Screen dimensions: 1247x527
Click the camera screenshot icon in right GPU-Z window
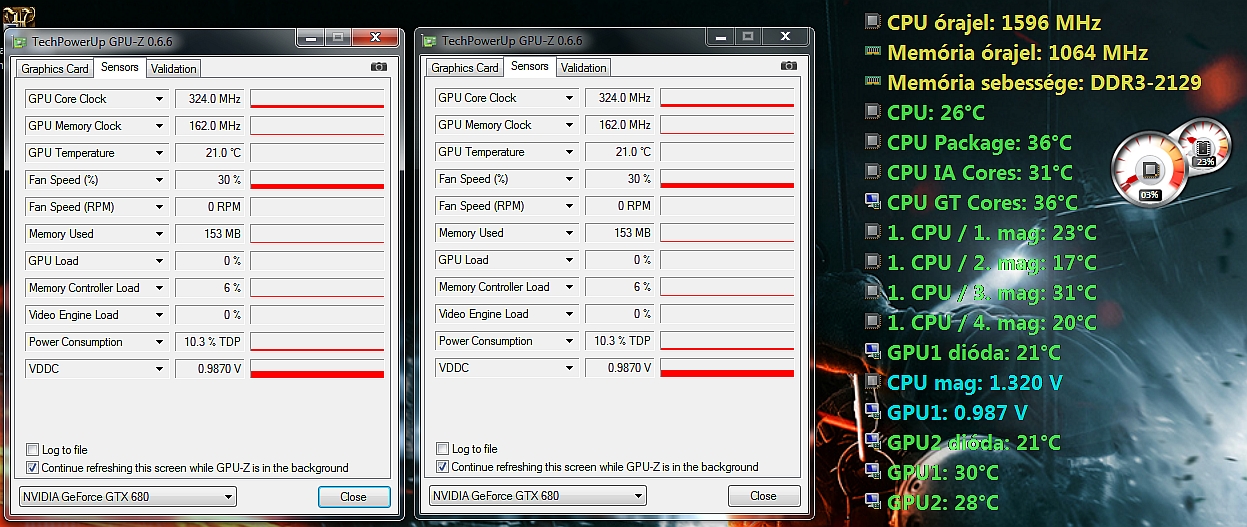coord(789,66)
